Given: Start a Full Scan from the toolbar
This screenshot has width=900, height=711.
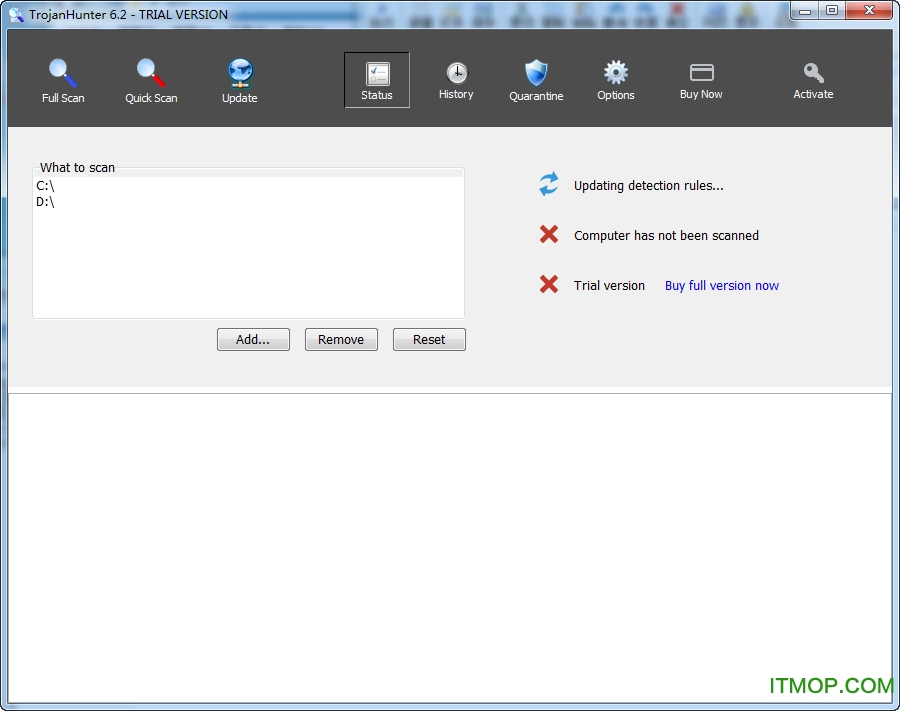Looking at the screenshot, I should (x=63, y=81).
